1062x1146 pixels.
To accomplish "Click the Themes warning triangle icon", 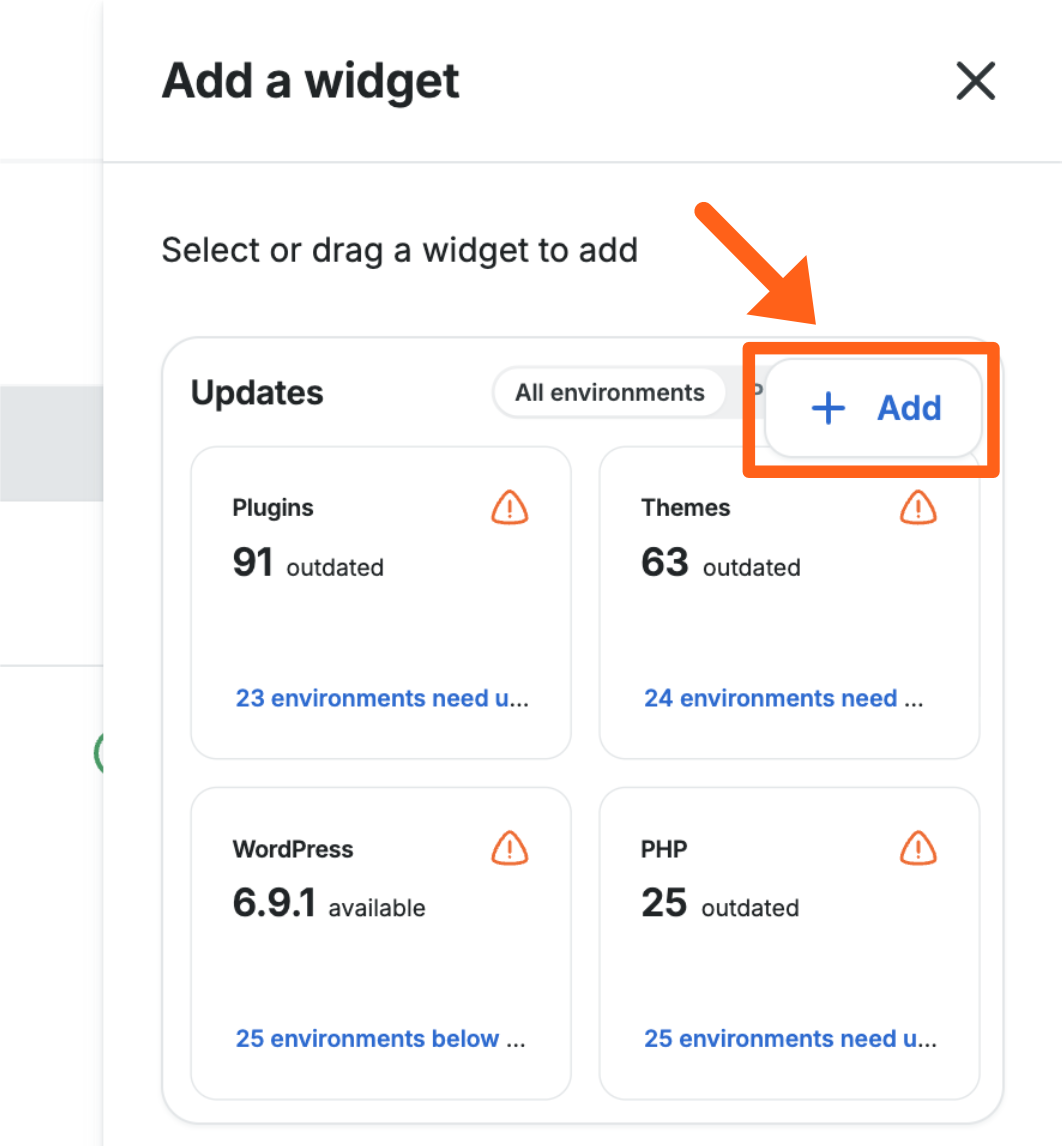I will (x=918, y=508).
